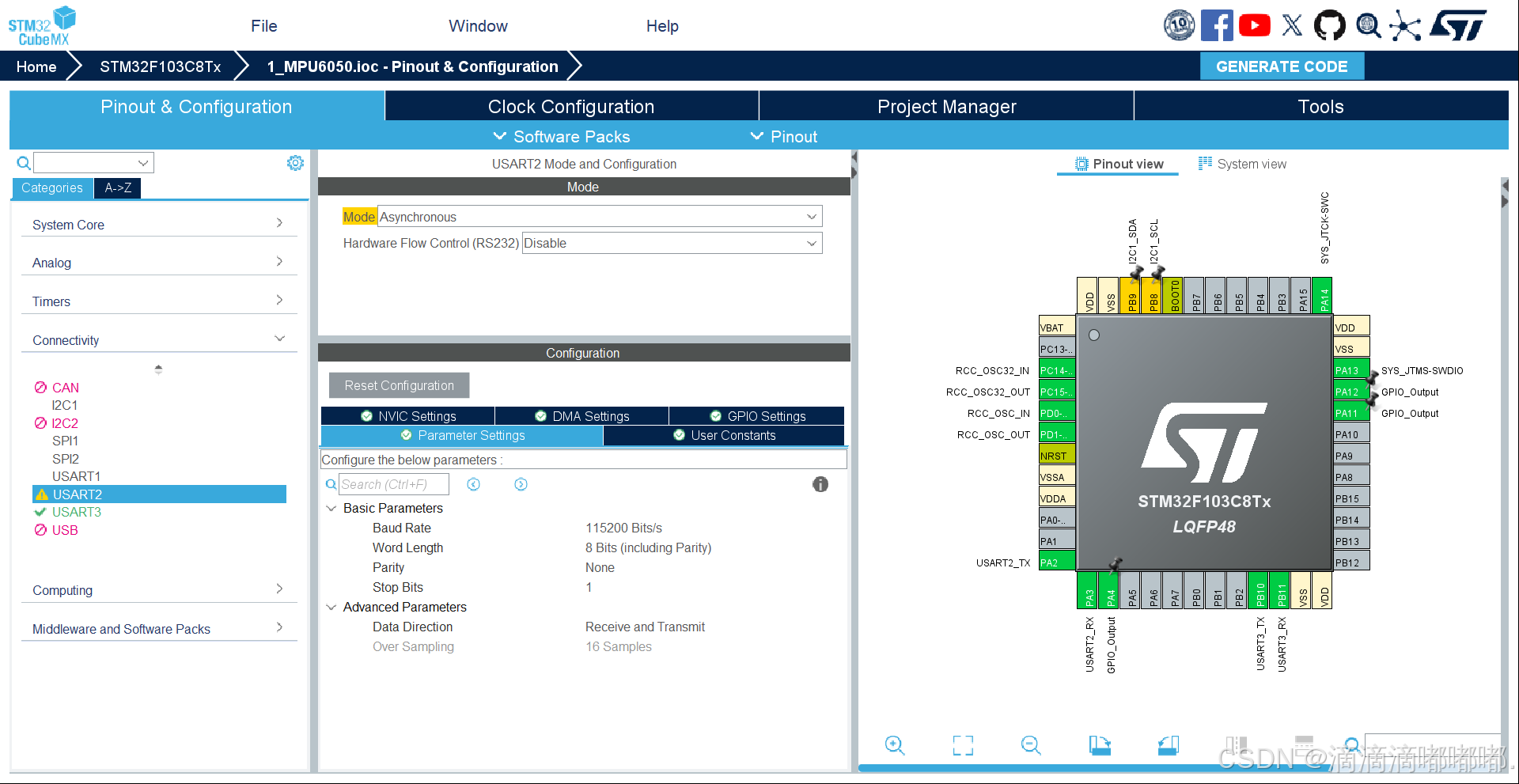The width and height of the screenshot is (1519, 784).
Task: Click the parameter info icon
Action: (820, 484)
